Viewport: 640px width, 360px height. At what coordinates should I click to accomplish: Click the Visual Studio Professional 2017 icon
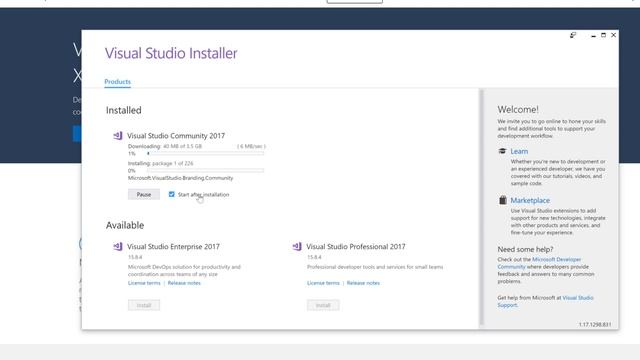[x=297, y=247]
